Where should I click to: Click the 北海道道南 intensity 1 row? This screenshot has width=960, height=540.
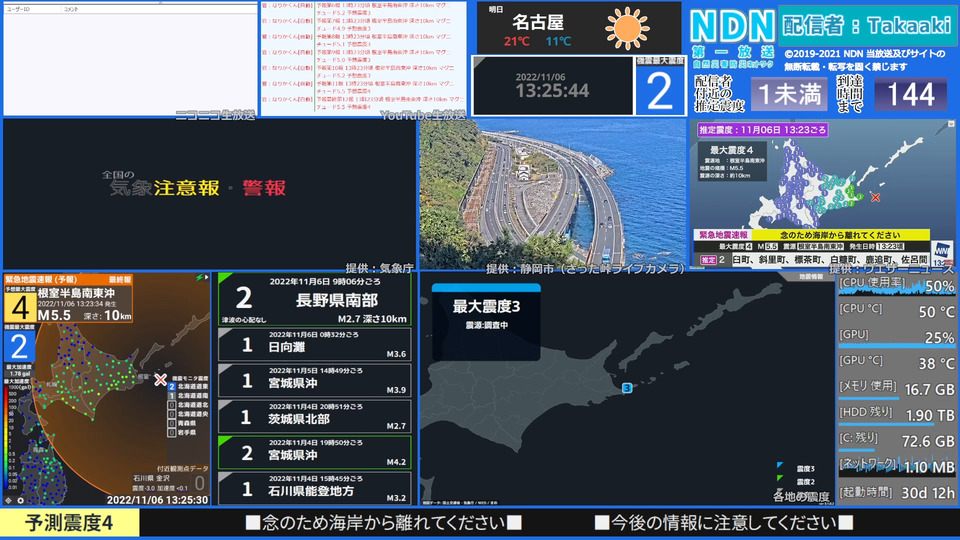(x=188, y=396)
